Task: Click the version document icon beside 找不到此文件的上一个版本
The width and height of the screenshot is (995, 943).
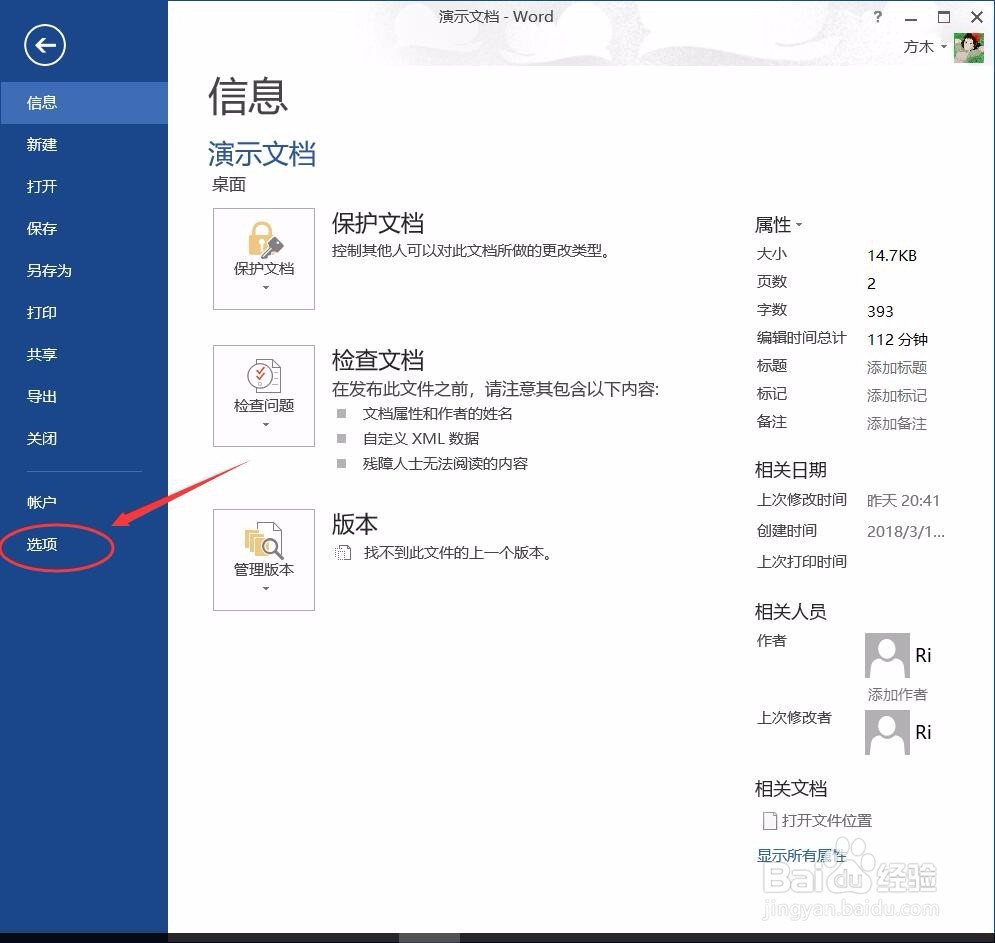Action: tap(343, 553)
